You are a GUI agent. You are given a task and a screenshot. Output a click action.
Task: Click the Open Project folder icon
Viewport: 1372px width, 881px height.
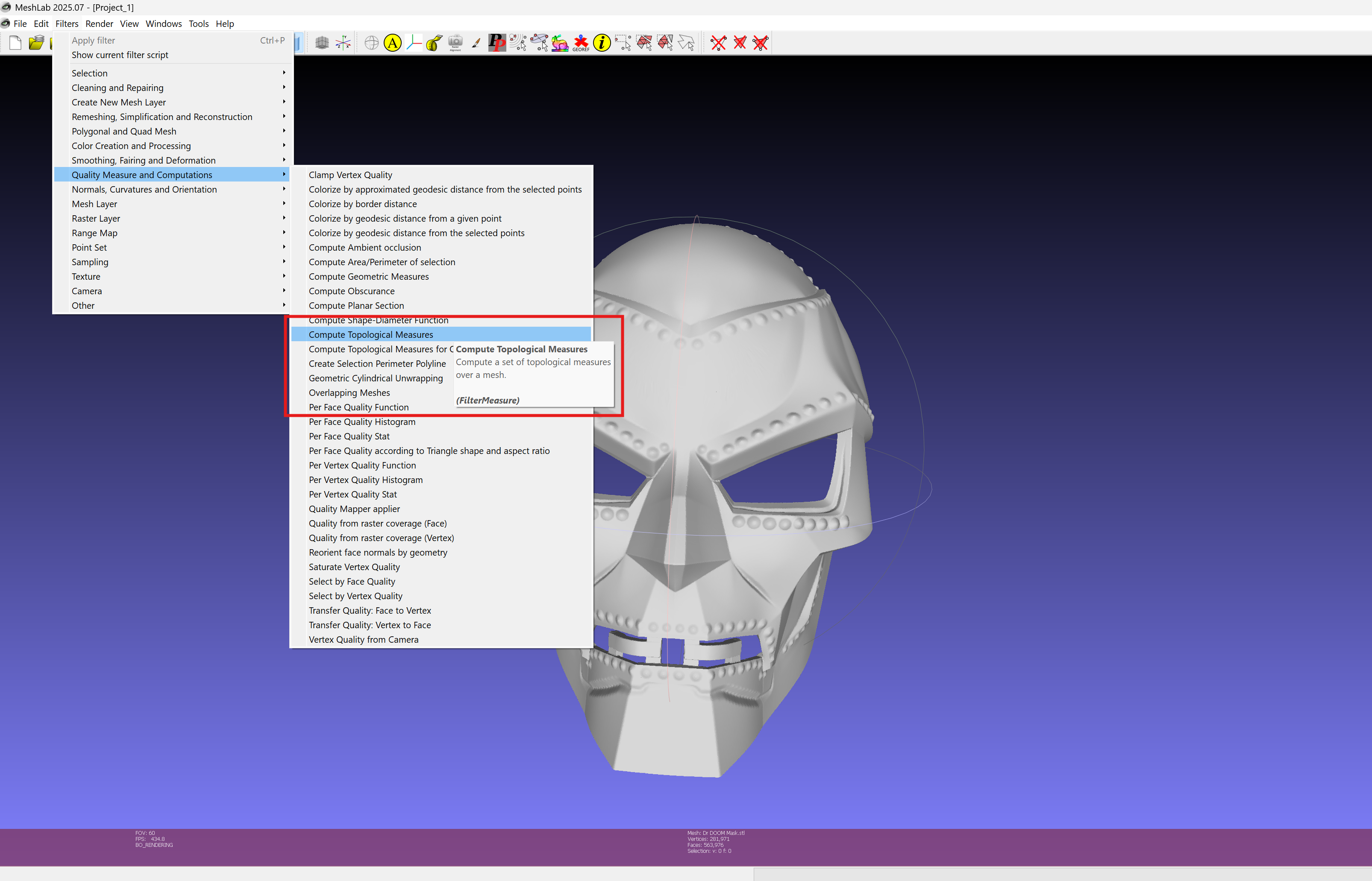click(36, 43)
